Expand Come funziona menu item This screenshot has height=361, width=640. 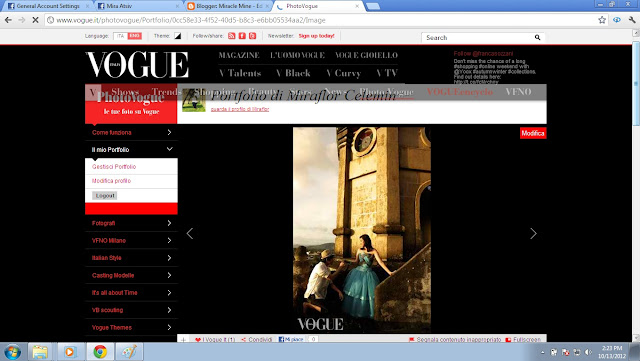tap(131, 132)
